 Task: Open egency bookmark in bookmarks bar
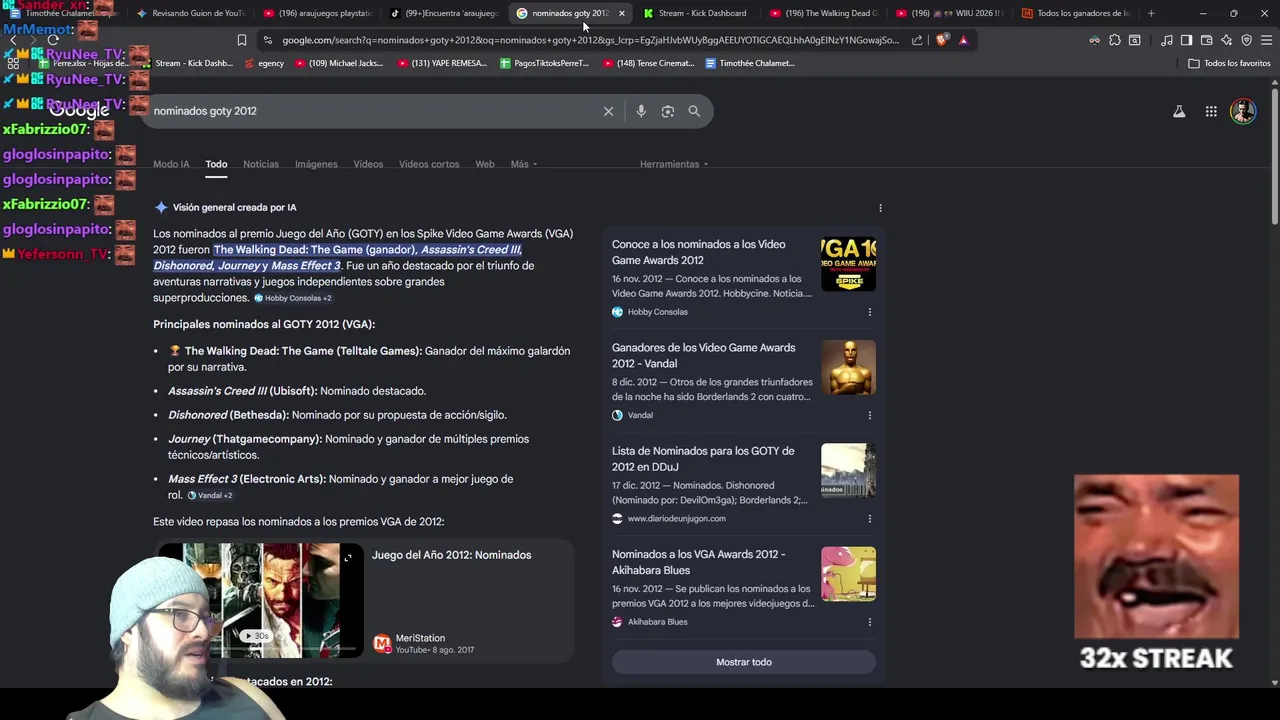coord(263,63)
